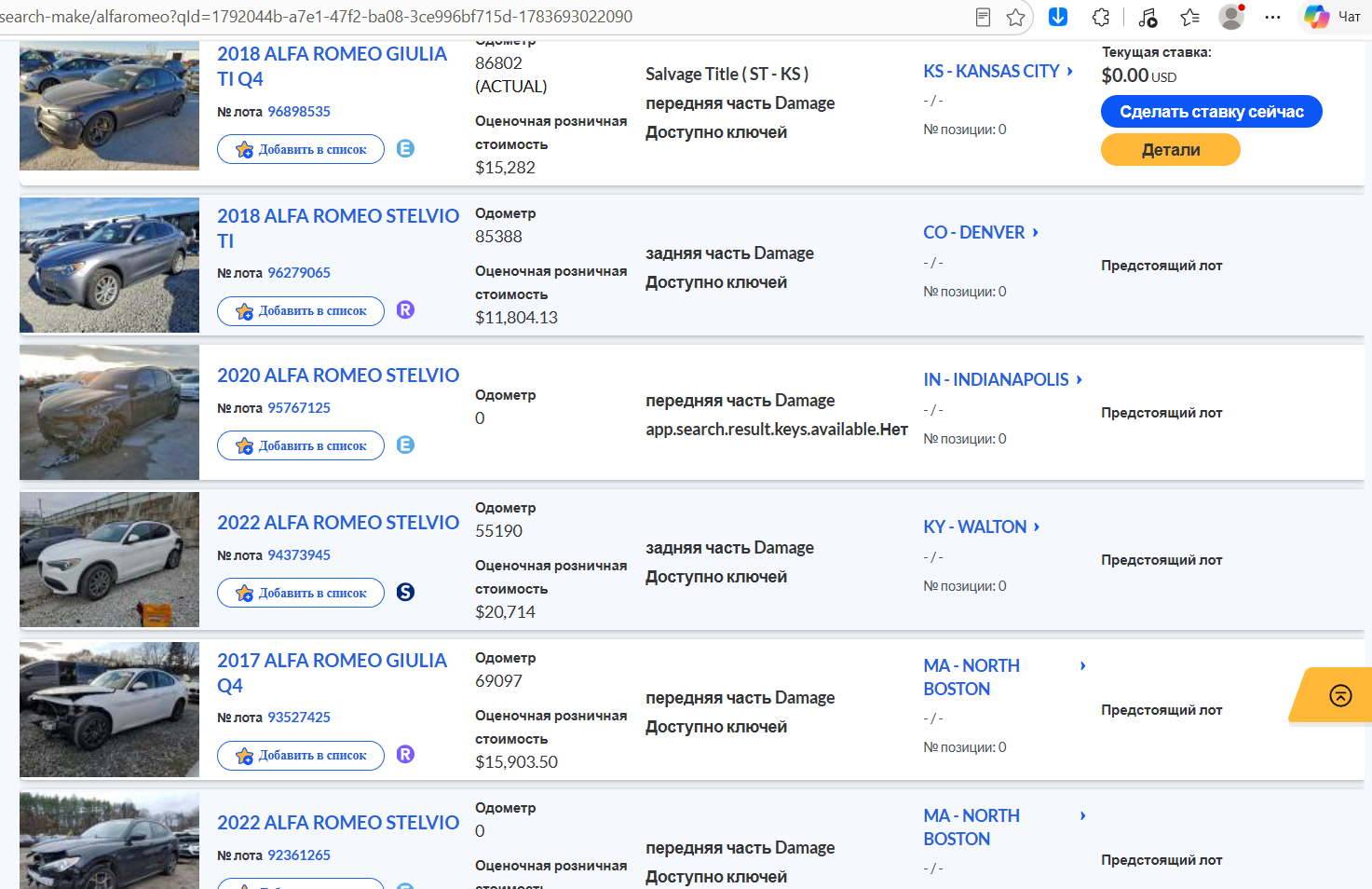
Task: Click the E badge for lot 96898535
Action: coord(405,148)
